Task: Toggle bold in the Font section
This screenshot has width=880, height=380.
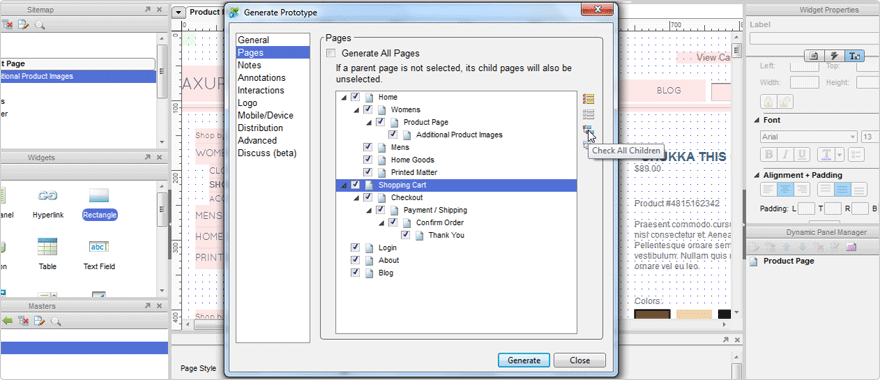Action: point(769,154)
